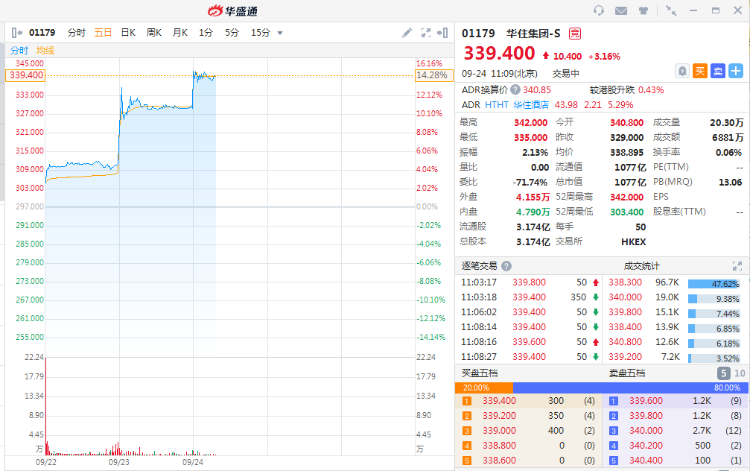Click the 47.62% volume bar
This screenshot has width=750, height=471.
click(x=714, y=284)
